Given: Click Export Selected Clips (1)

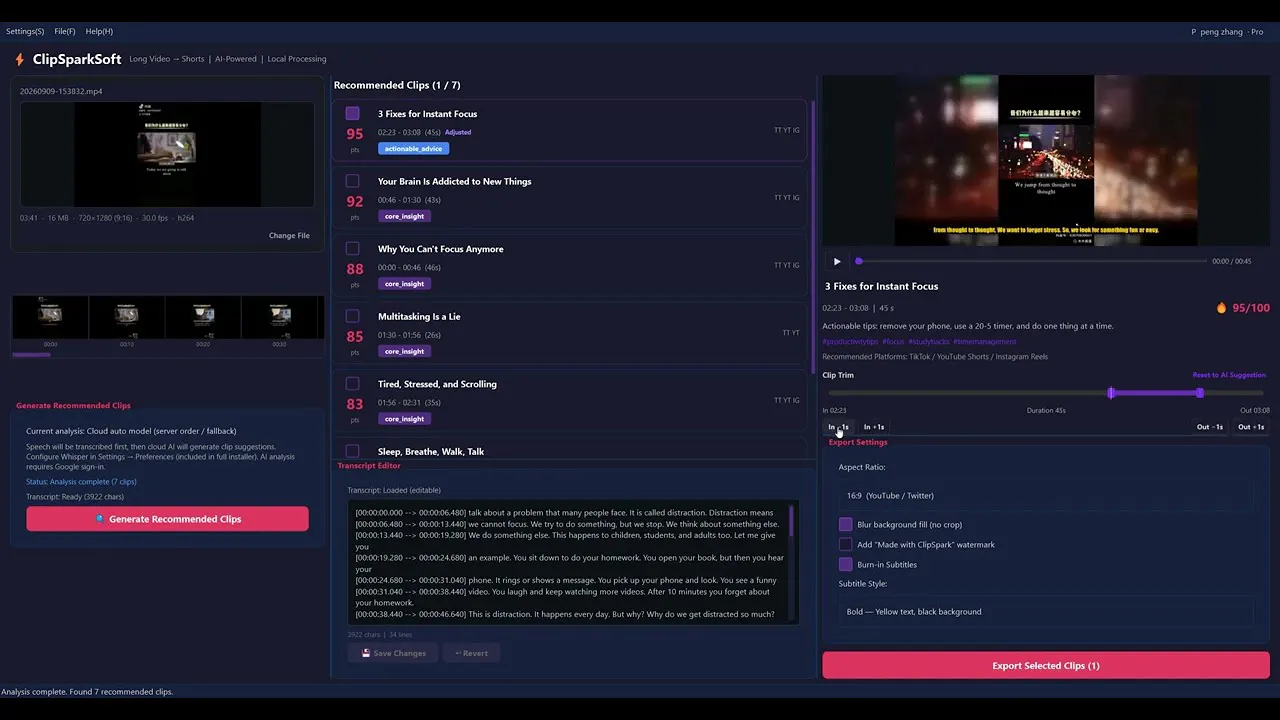Looking at the screenshot, I should coord(1046,665).
